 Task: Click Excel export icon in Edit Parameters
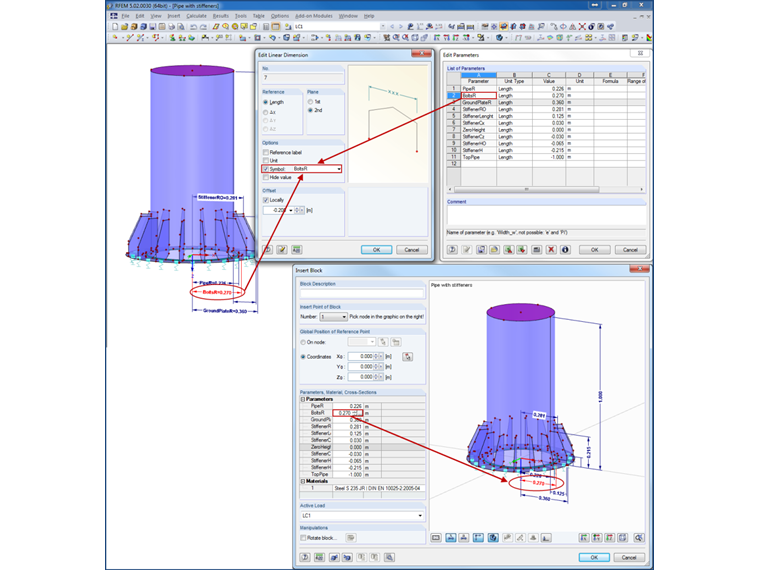click(508, 250)
